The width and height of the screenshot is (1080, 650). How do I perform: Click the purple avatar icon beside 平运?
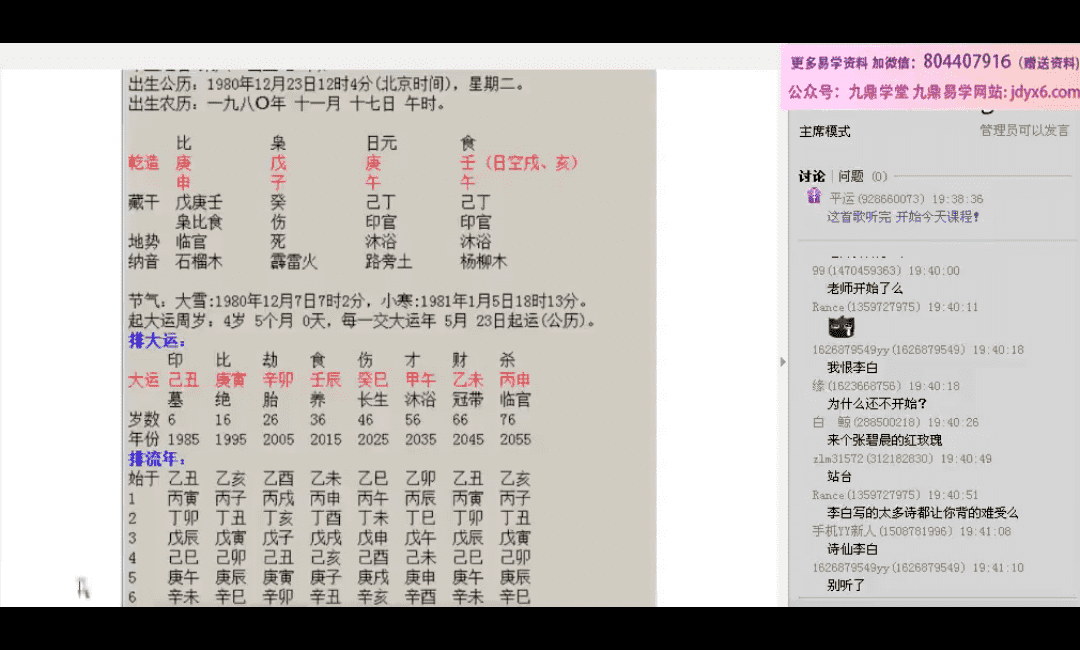814,197
